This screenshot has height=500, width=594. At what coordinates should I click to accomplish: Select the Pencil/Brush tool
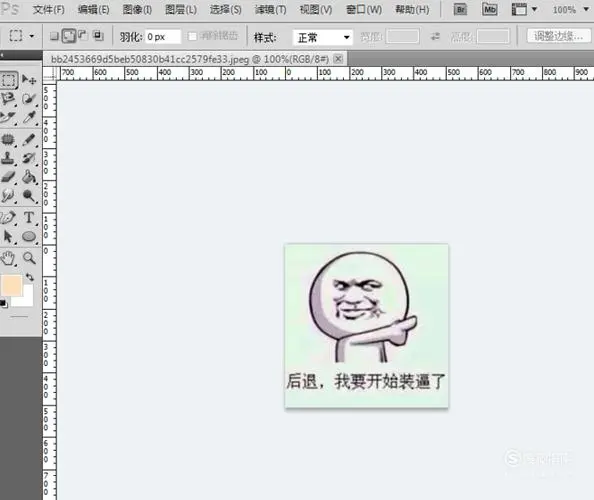(29, 140)
